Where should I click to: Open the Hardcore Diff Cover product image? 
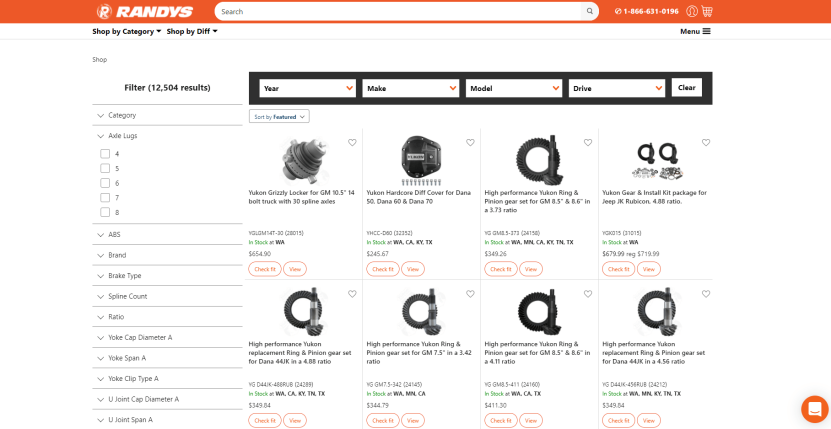pyautogui.click(x=421, y=160)
